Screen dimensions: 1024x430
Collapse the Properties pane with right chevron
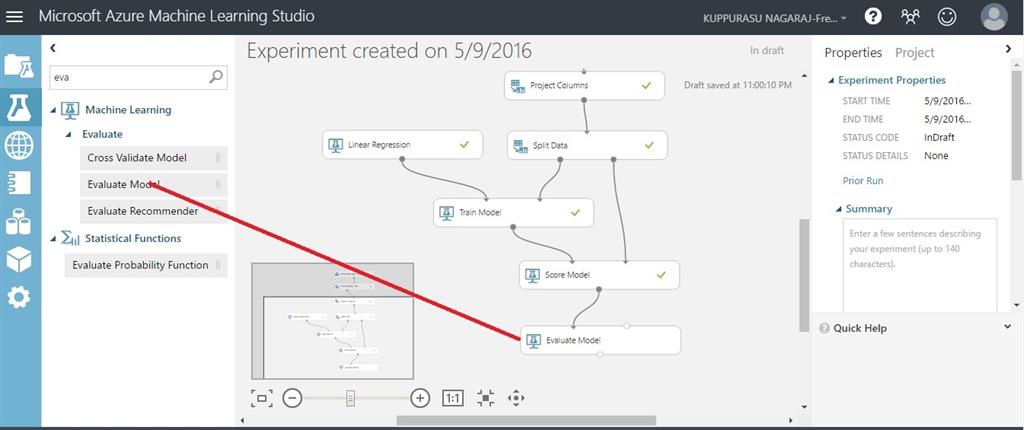click(x=1008, y=48)
